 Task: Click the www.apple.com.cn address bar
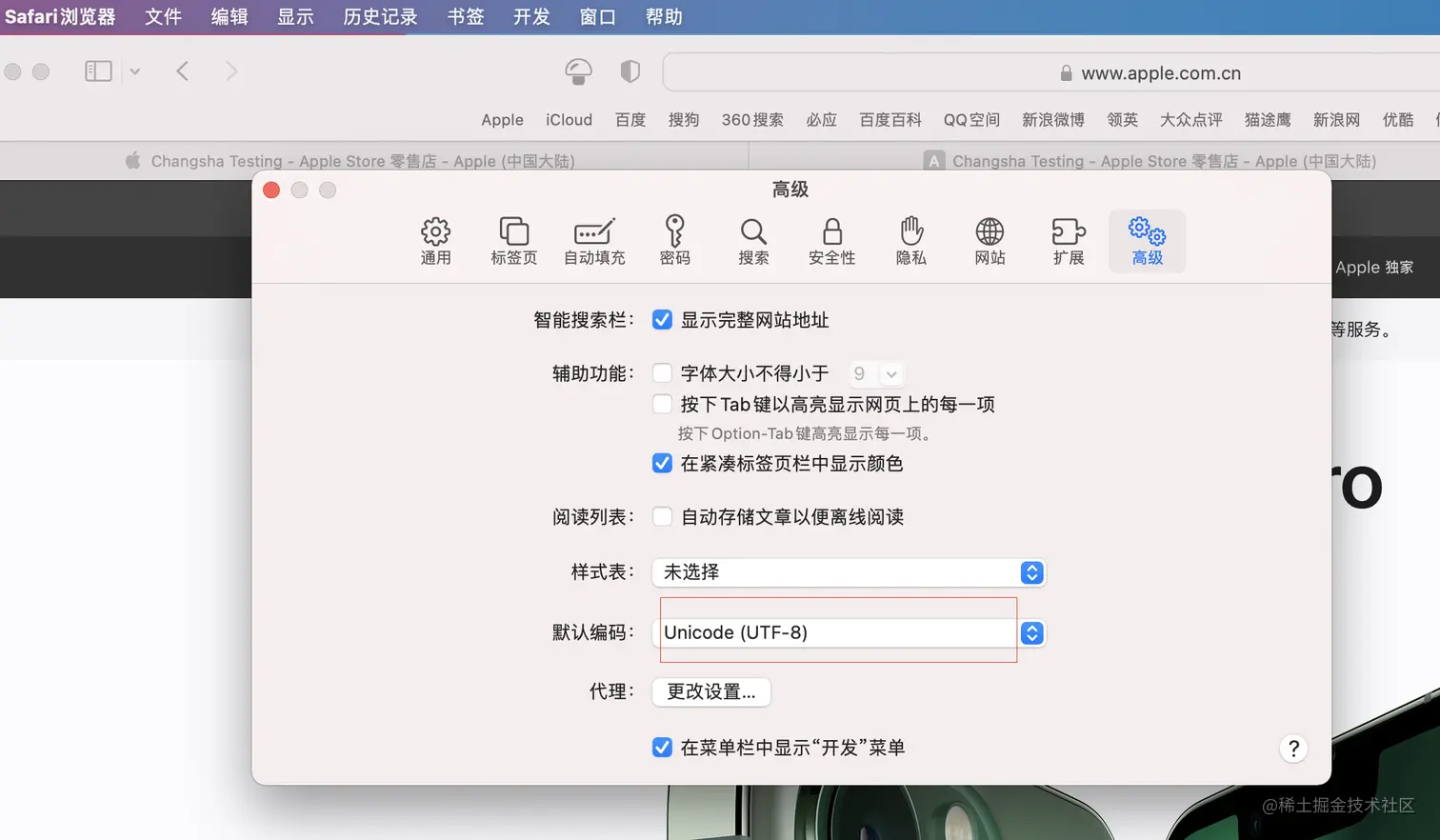[x=1051, y=73]
